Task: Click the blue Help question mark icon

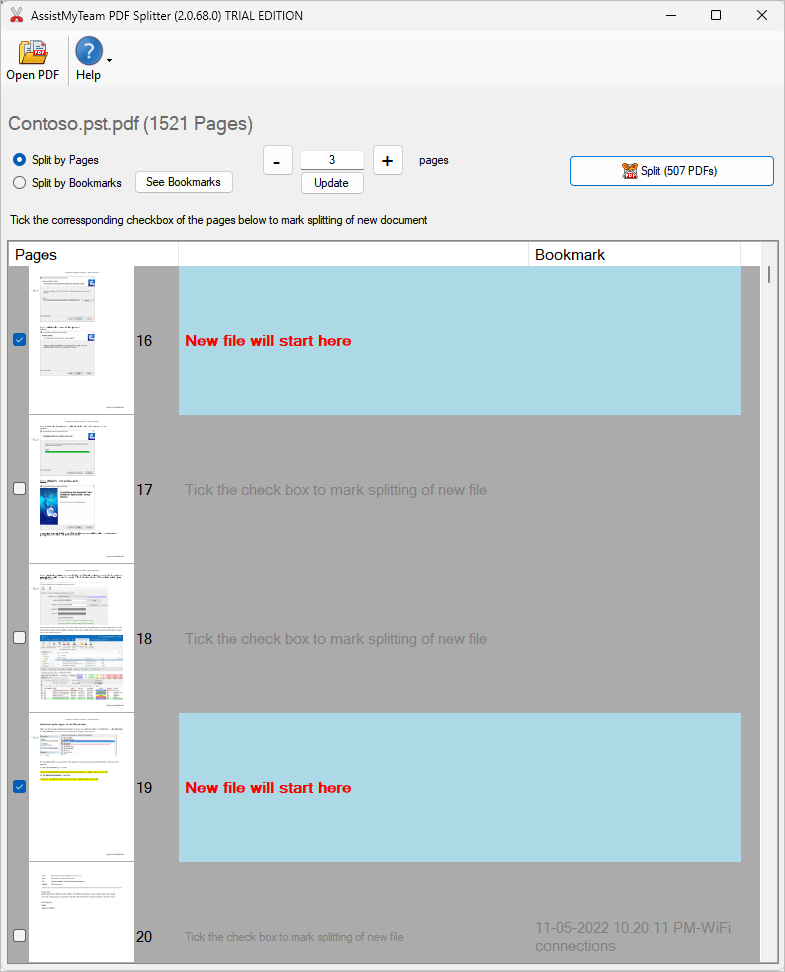Action: (88, 52)
